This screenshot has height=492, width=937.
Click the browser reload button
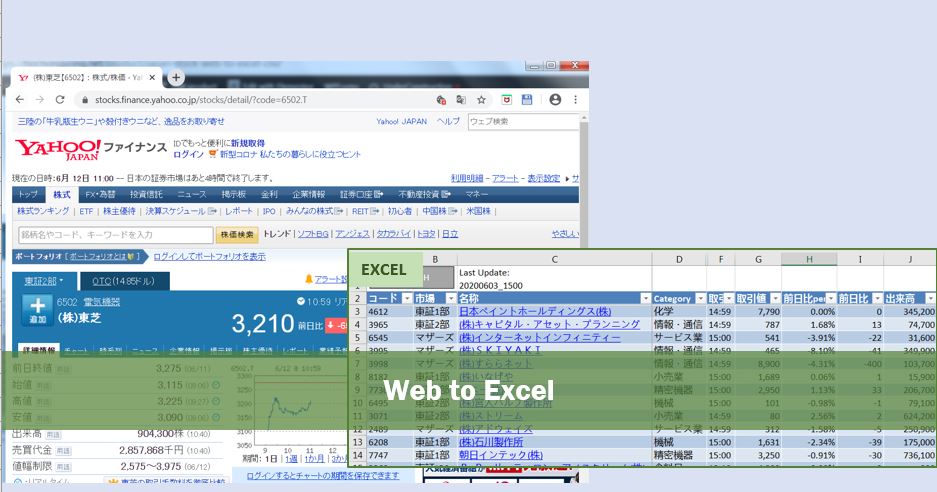60,100
